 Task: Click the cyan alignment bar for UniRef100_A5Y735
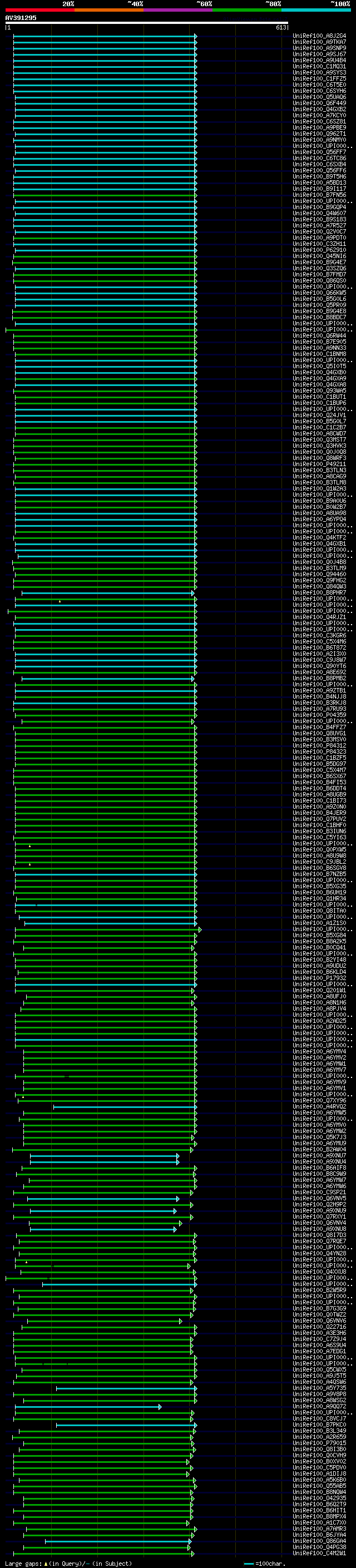[x=127, y=1388]
